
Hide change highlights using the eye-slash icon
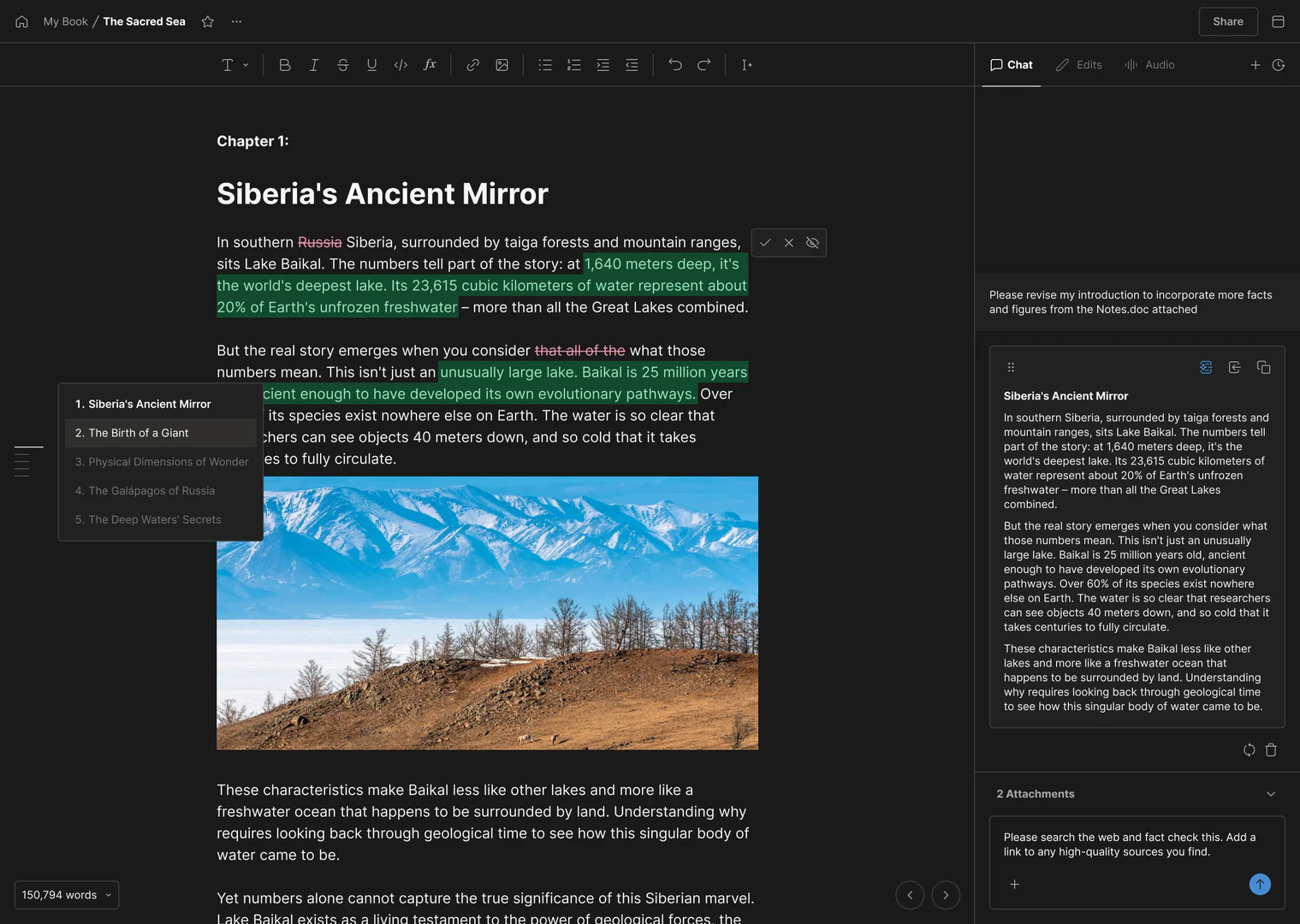[x=811, y=242]
